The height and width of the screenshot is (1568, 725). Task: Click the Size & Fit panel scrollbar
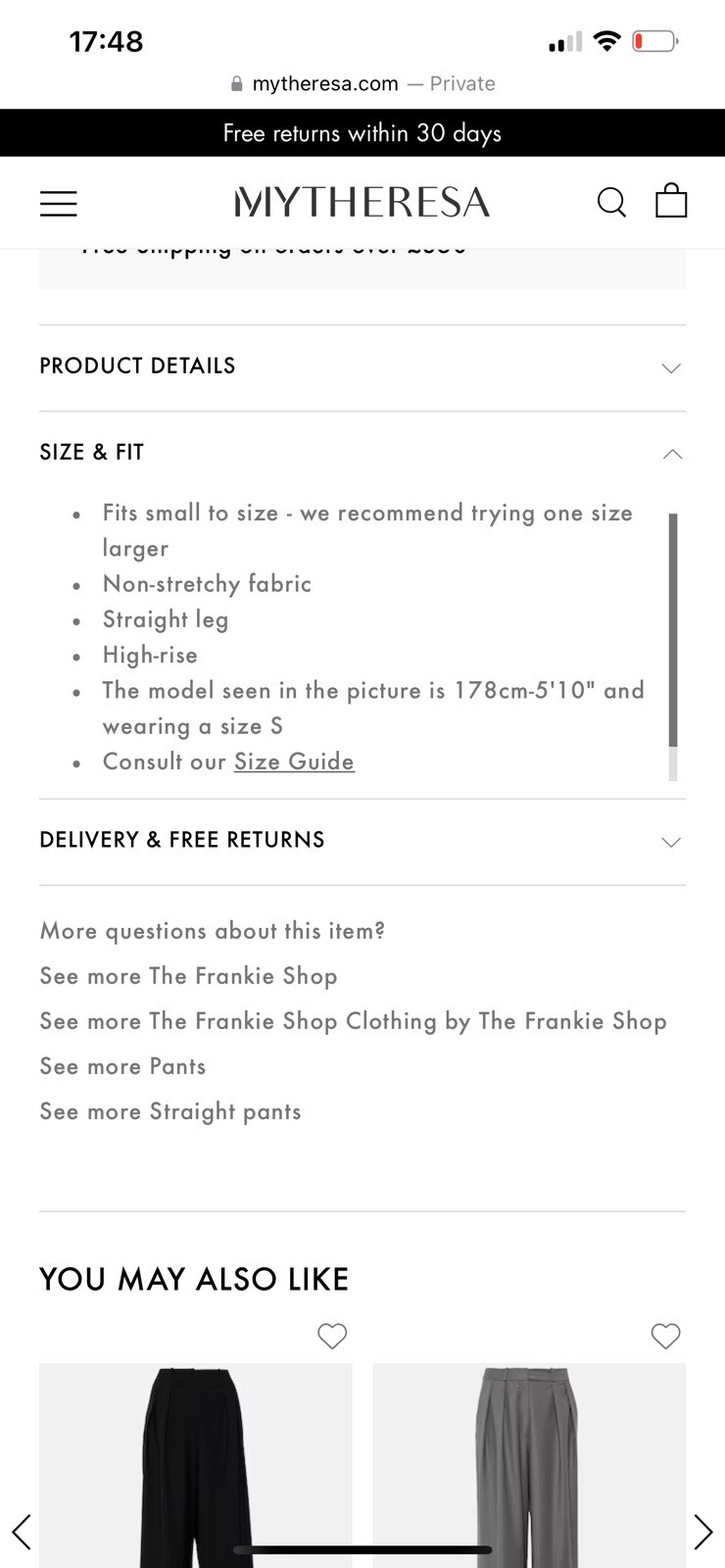[x=673, y=646]
